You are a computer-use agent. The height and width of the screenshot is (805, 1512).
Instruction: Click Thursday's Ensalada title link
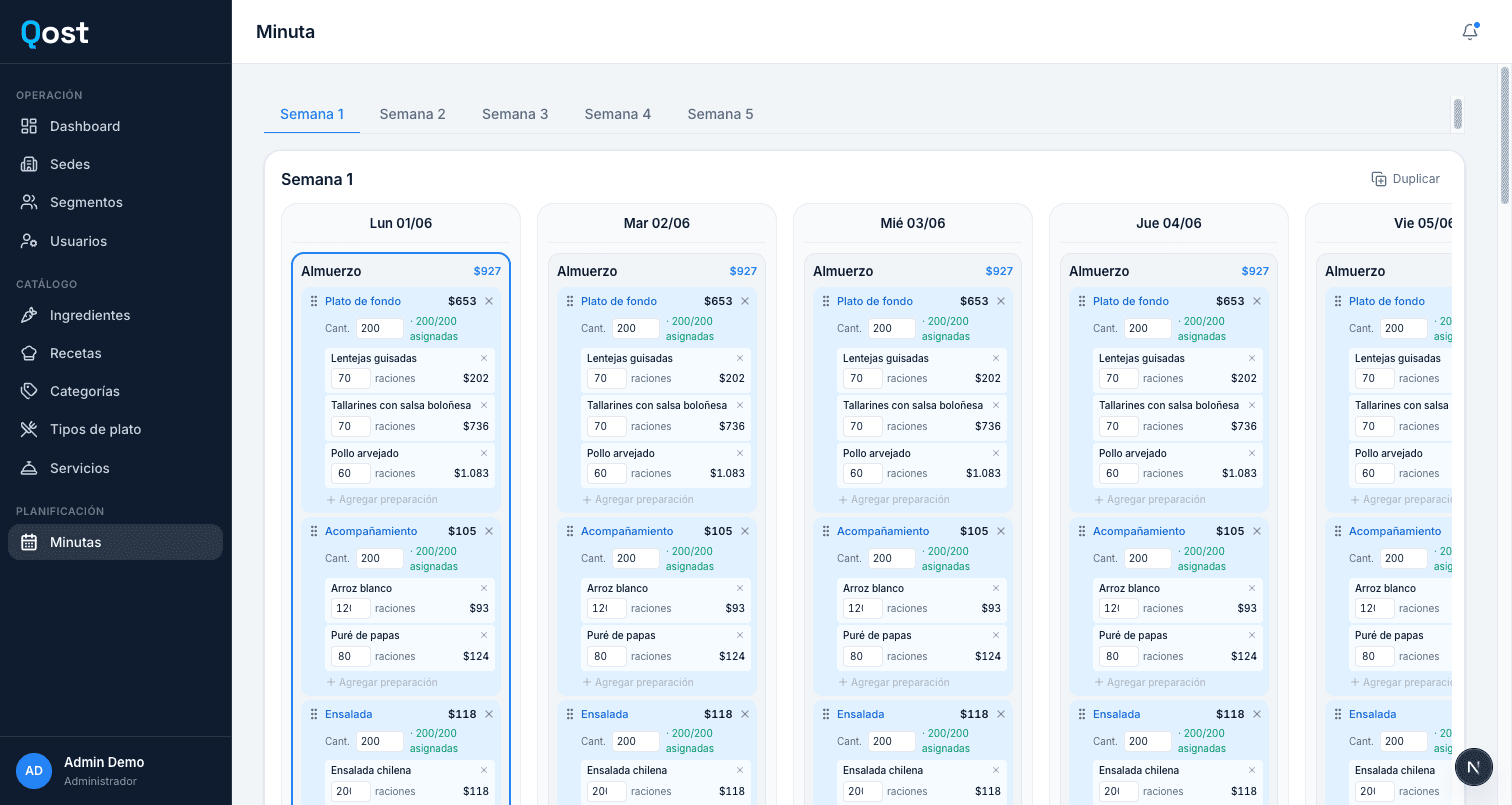coord(1116,714)
